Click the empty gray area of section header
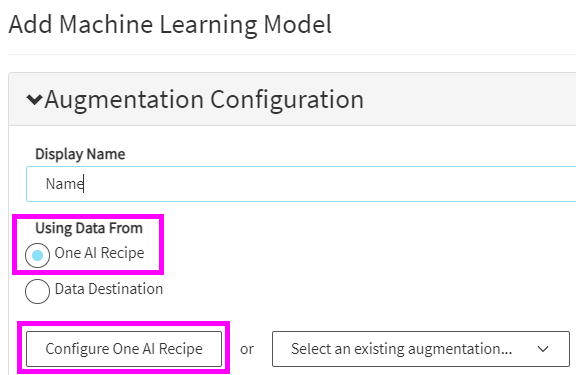This screenshot has width=576, height=375. pyautogui.click(x=470, y=99)
